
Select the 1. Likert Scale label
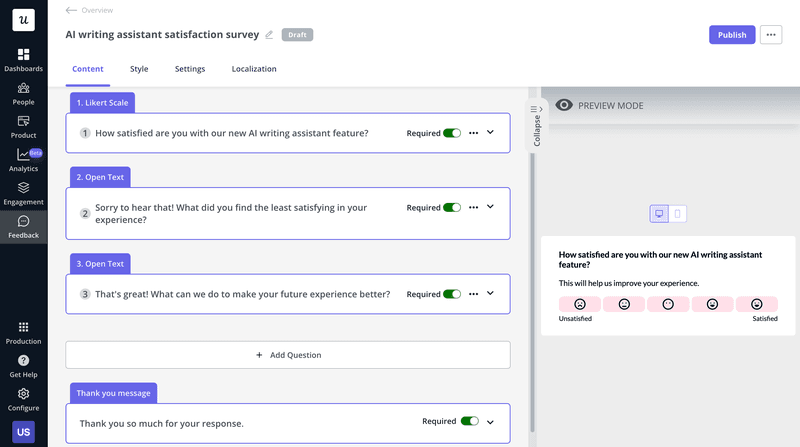pyautogui.click(x=103, y=103)
